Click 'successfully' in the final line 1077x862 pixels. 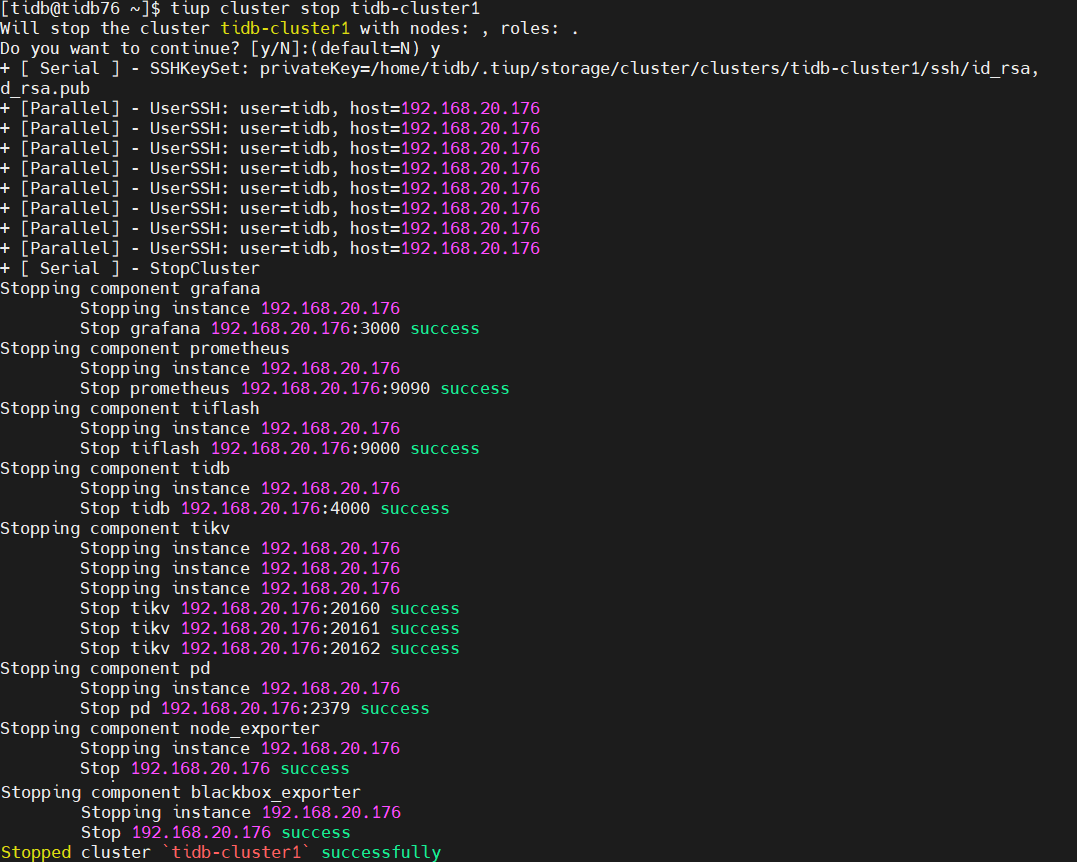coord(381,852)
